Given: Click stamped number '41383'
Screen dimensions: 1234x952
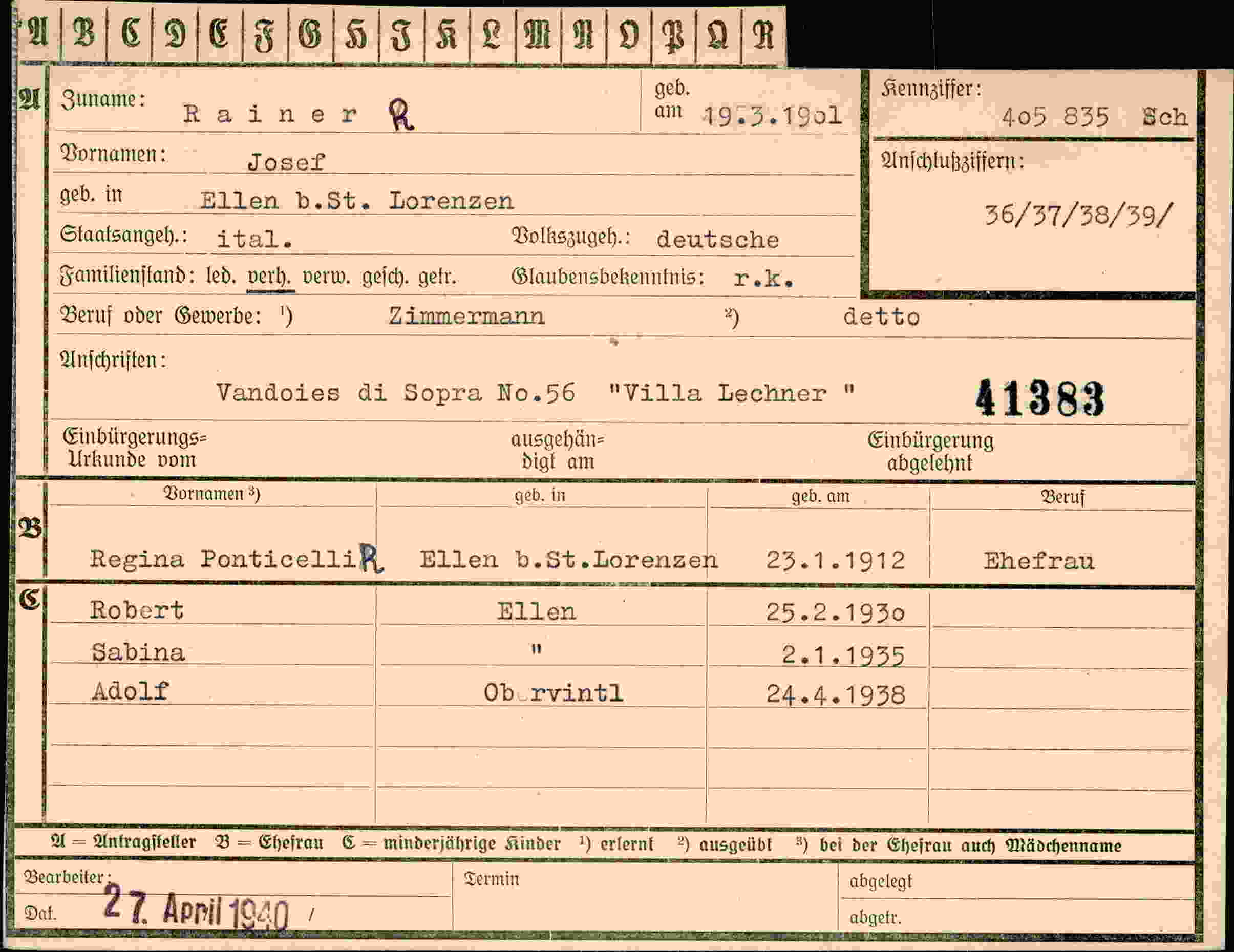Looking at the screenshot, I should pos(1039,399).
